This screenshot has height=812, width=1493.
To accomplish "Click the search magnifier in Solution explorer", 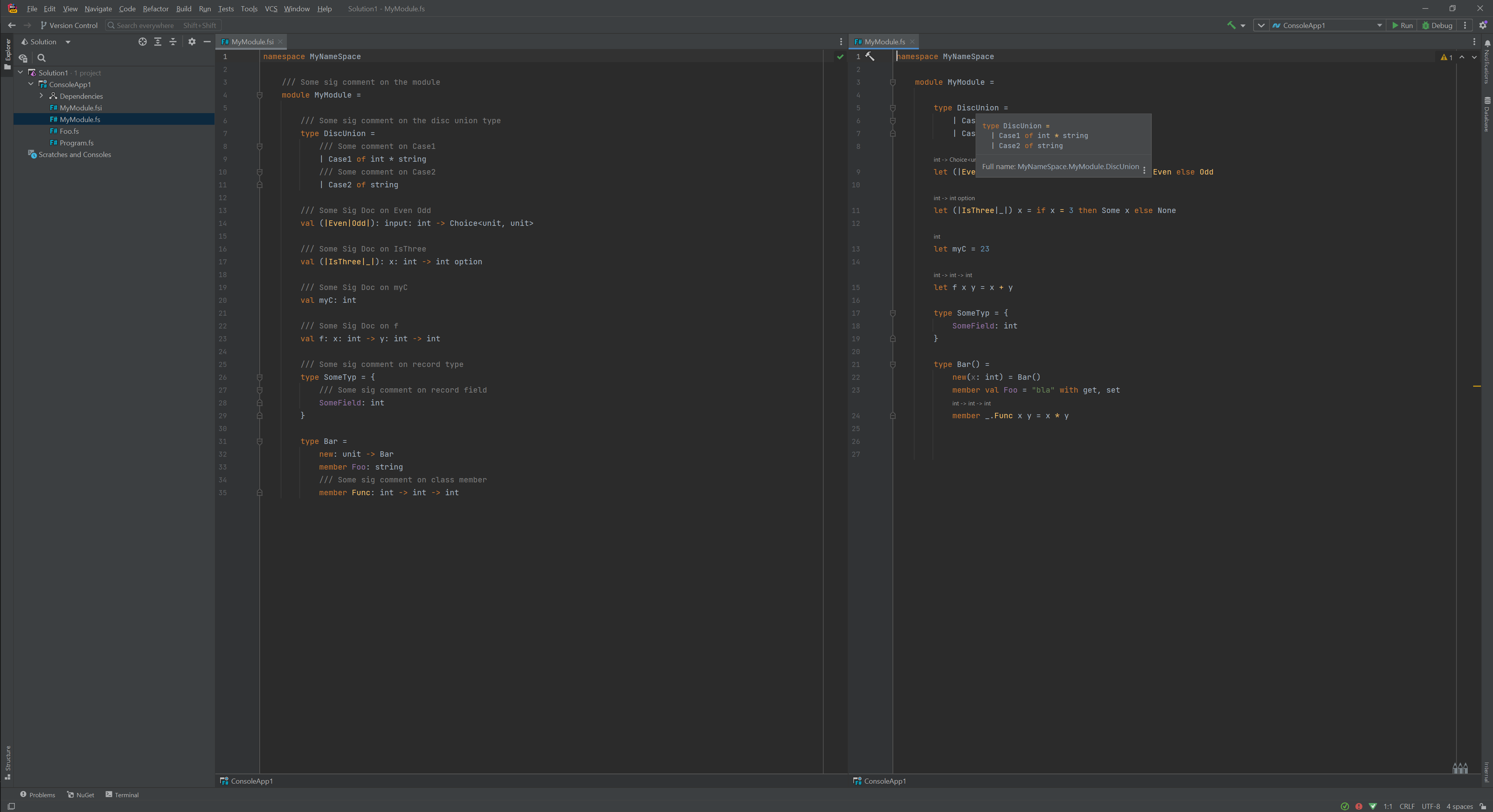I will pos(42,58).
